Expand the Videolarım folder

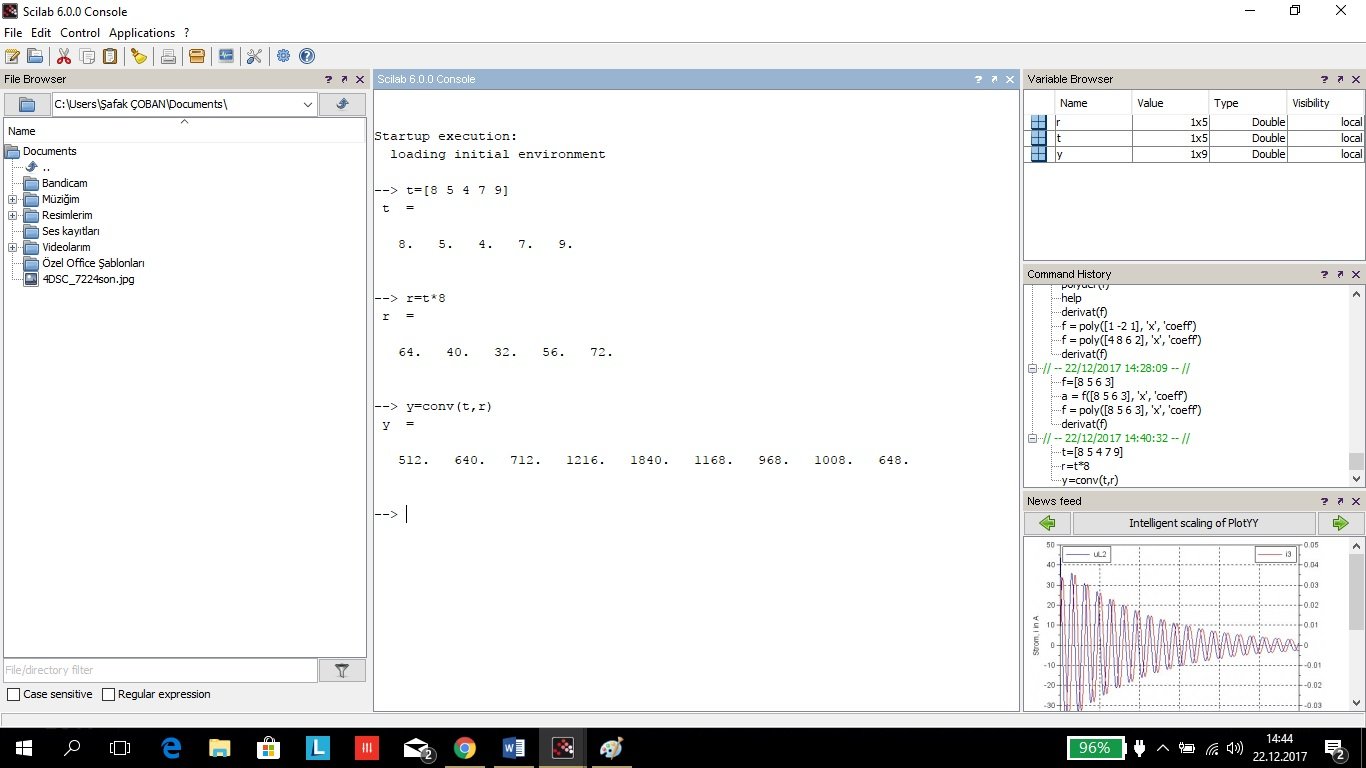coord(12,247)
